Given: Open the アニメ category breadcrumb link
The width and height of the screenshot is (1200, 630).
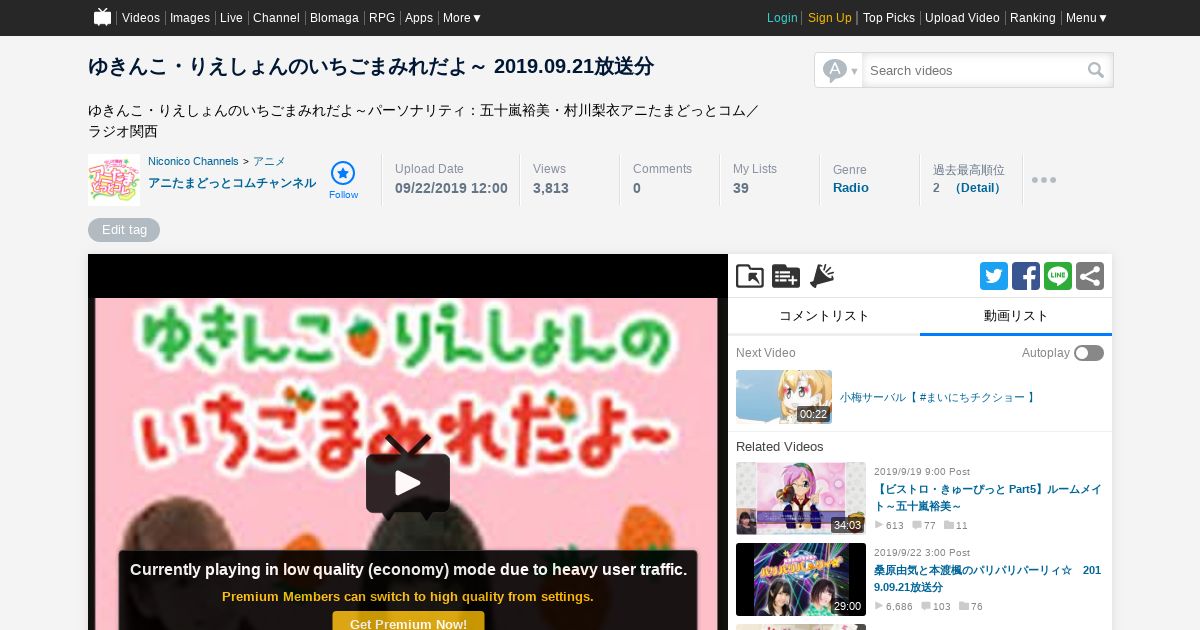Looking at the screenshot, I should tap(269, 161).
